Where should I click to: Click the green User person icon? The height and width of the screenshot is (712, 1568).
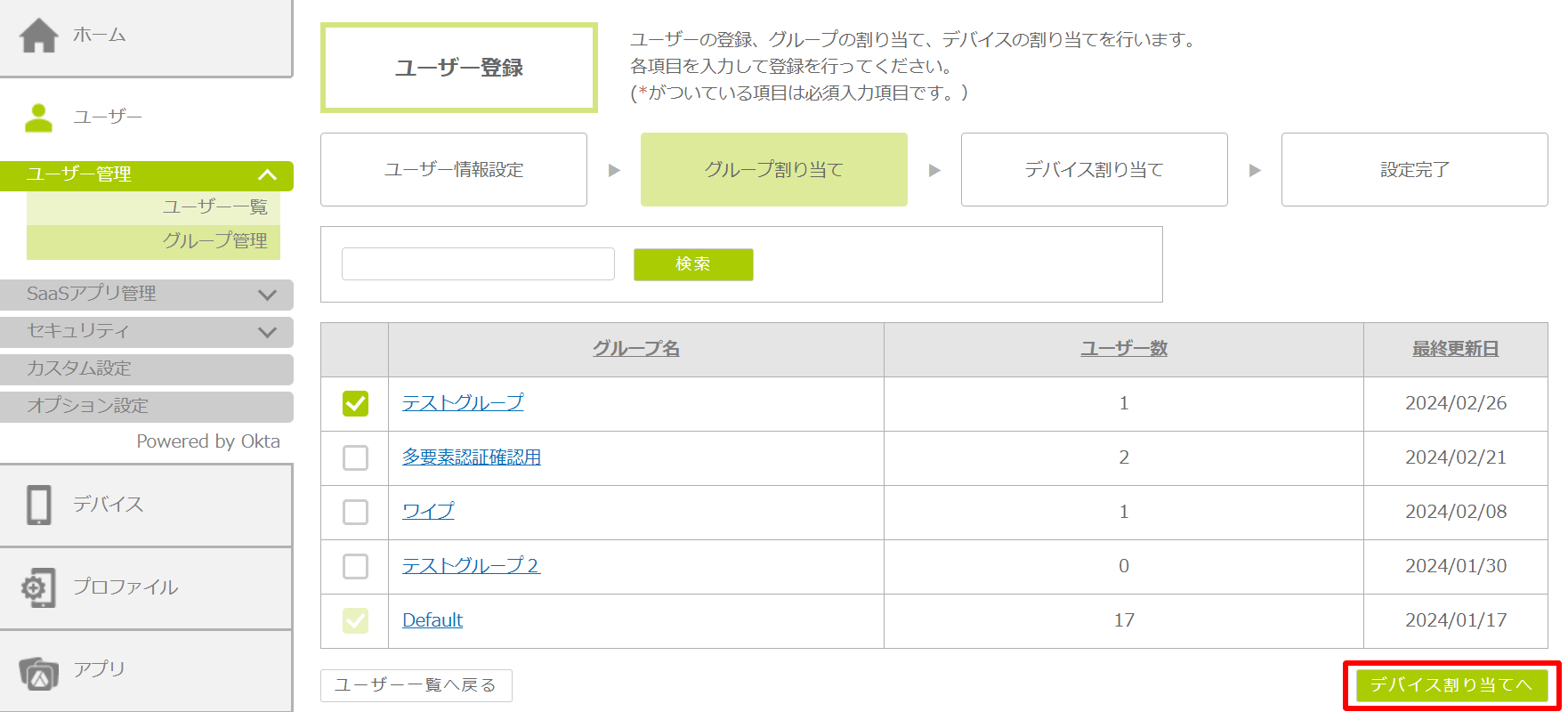click(x=38, y=117)
